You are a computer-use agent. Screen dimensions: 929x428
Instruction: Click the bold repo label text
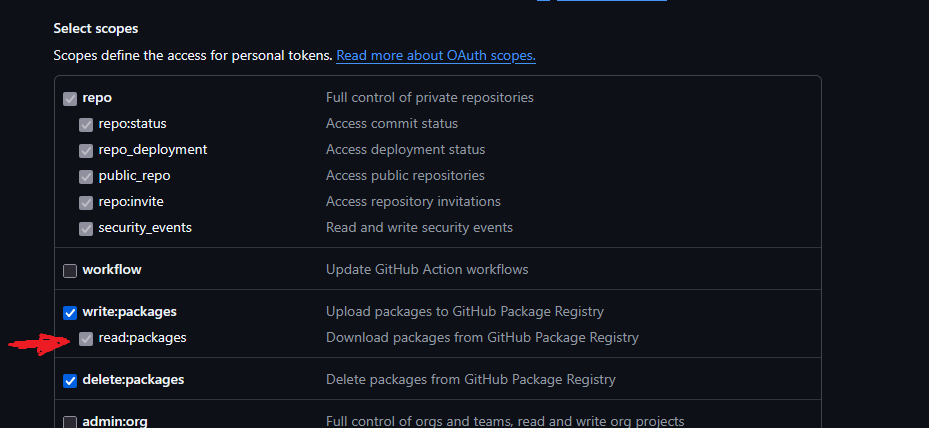(97, 98)
